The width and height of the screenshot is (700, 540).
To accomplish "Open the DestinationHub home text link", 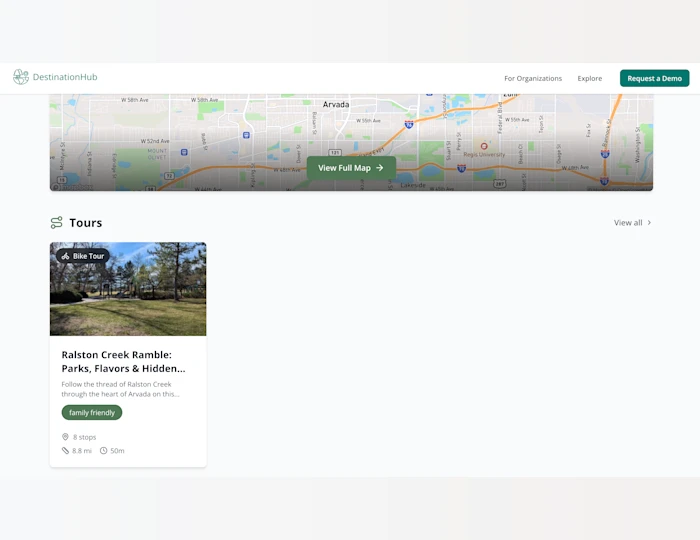I will tap(65, 77).
